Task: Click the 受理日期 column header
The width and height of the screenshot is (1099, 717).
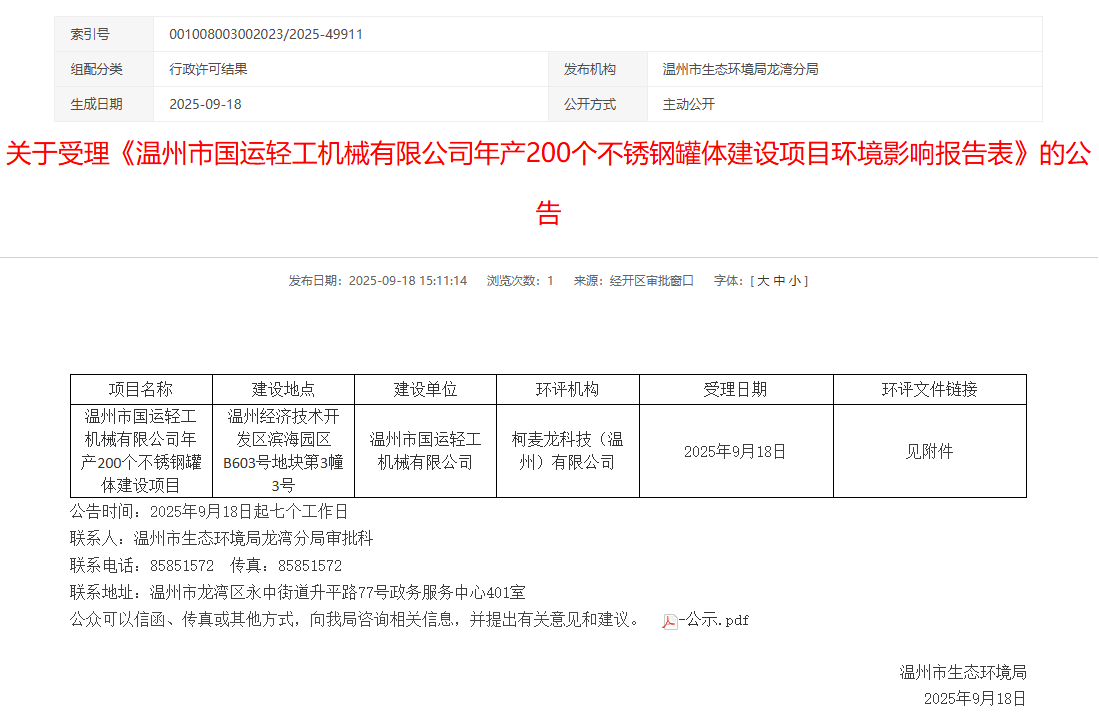Action: [735, 389]
